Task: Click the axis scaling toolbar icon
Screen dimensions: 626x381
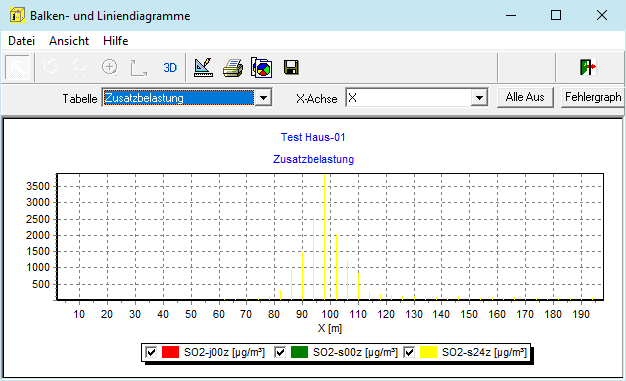Action: click(138, 67)
